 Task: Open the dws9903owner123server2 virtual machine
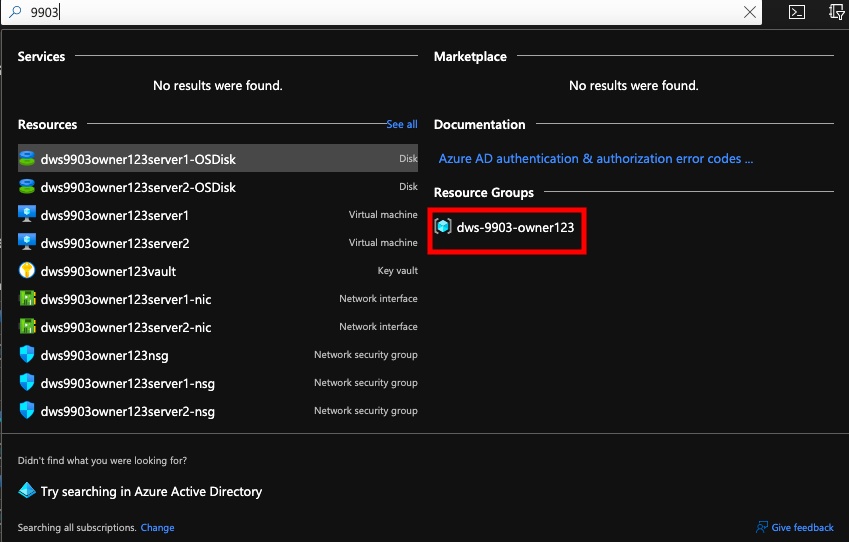click(x=218, y=243)
